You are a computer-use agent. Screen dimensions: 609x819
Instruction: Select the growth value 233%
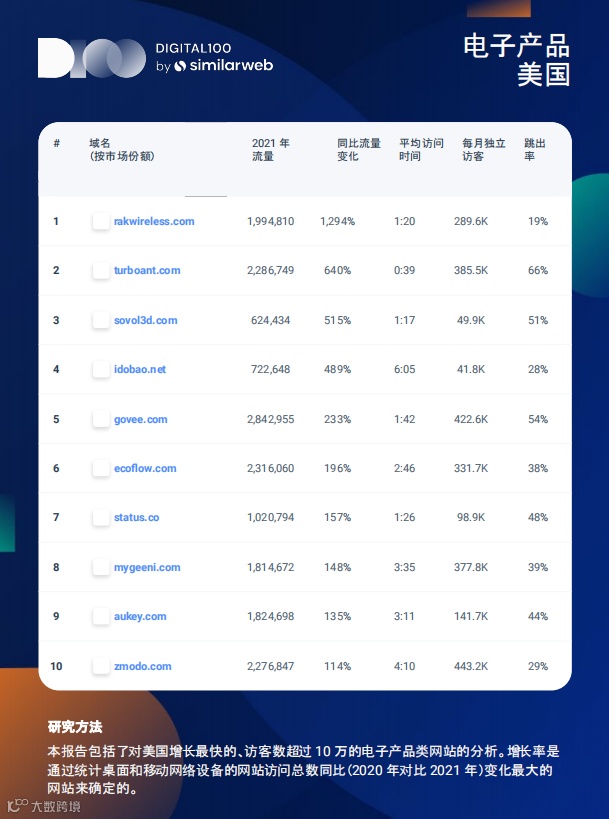click(x=337, y=419)
